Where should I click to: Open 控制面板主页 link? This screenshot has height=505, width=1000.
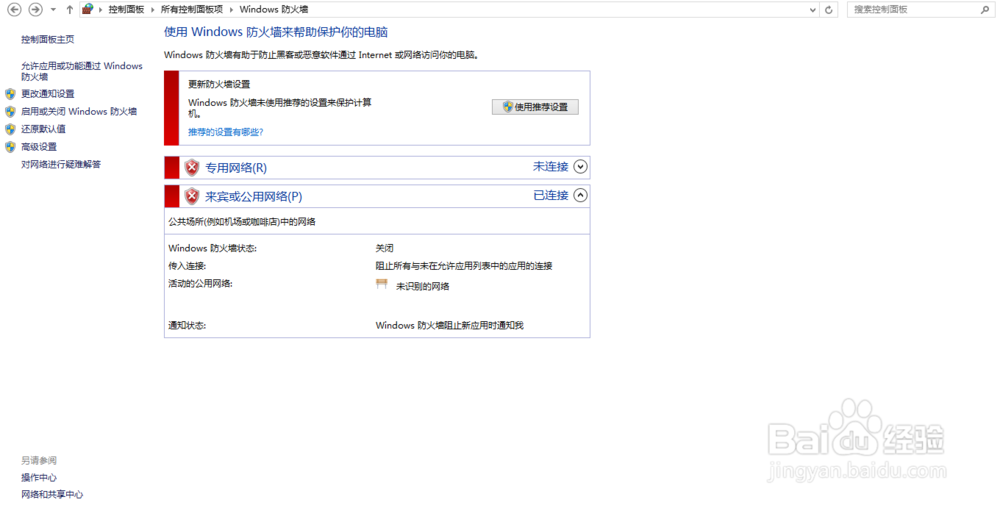point(48,40)
